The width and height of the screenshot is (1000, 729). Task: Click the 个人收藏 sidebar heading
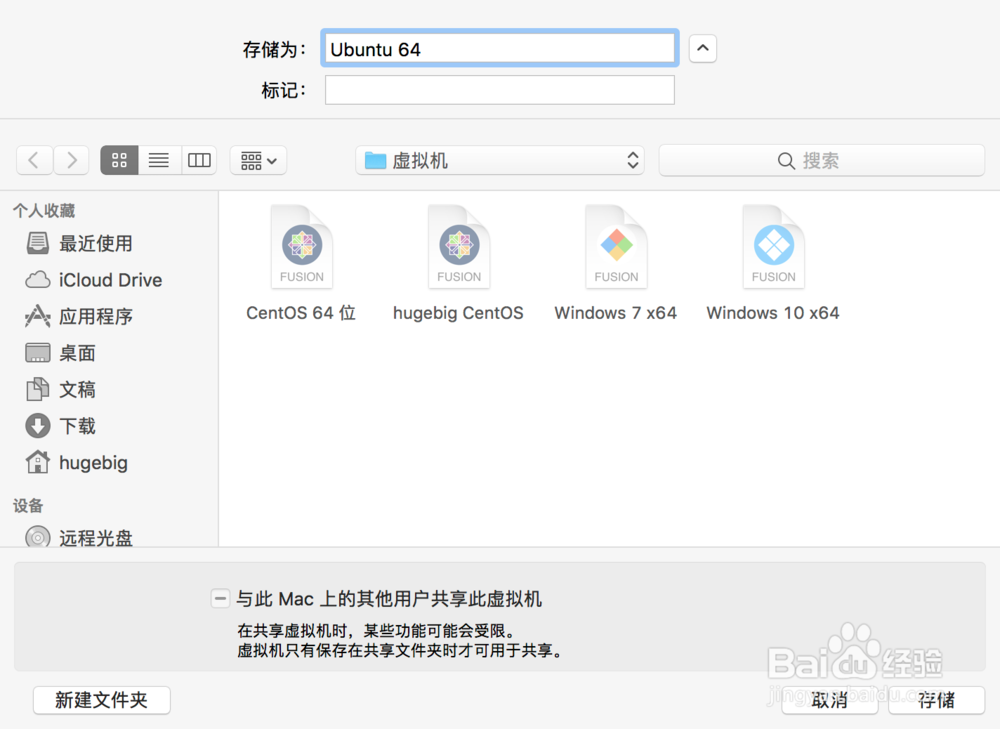[x=44, y=210]
